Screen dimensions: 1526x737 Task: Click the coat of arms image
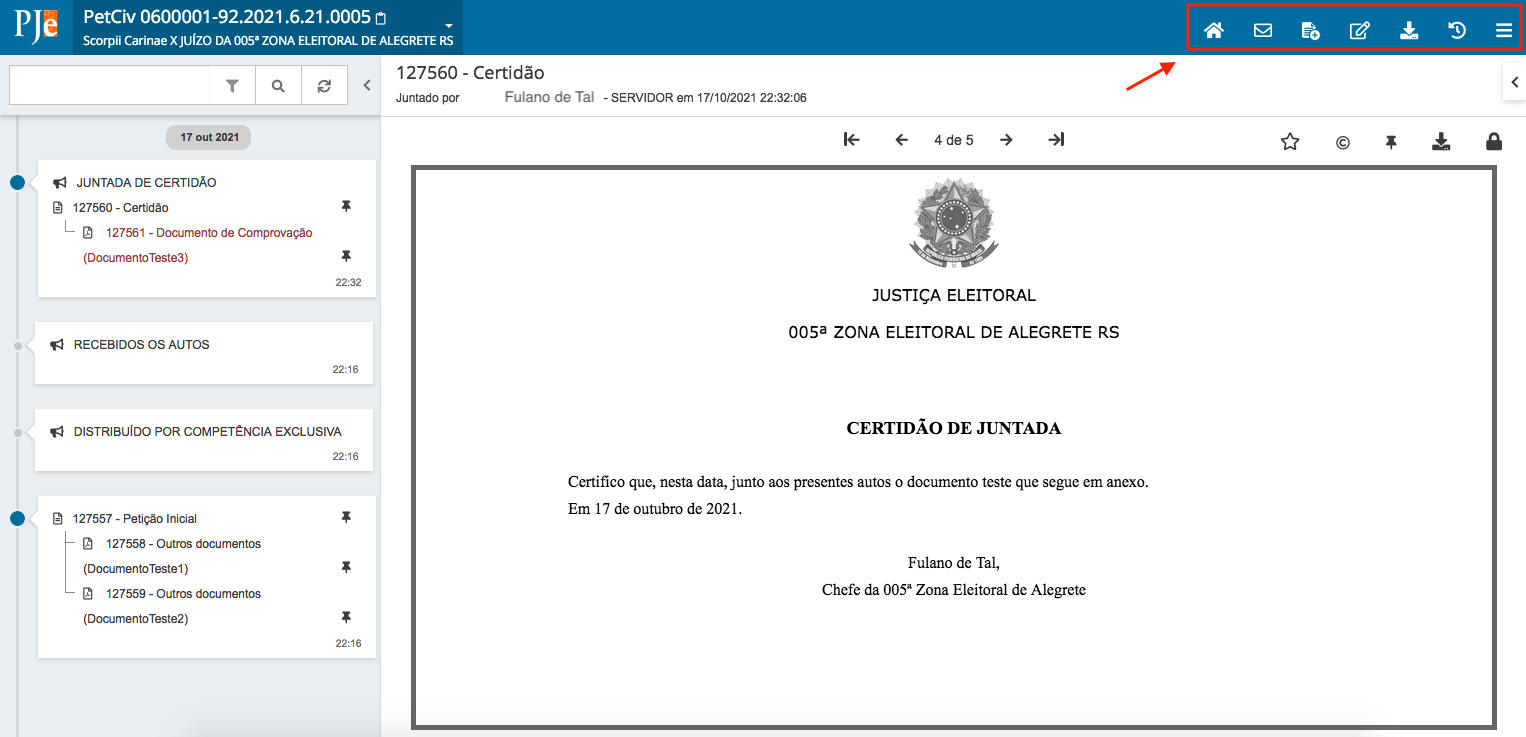click(x=953, y=222)
